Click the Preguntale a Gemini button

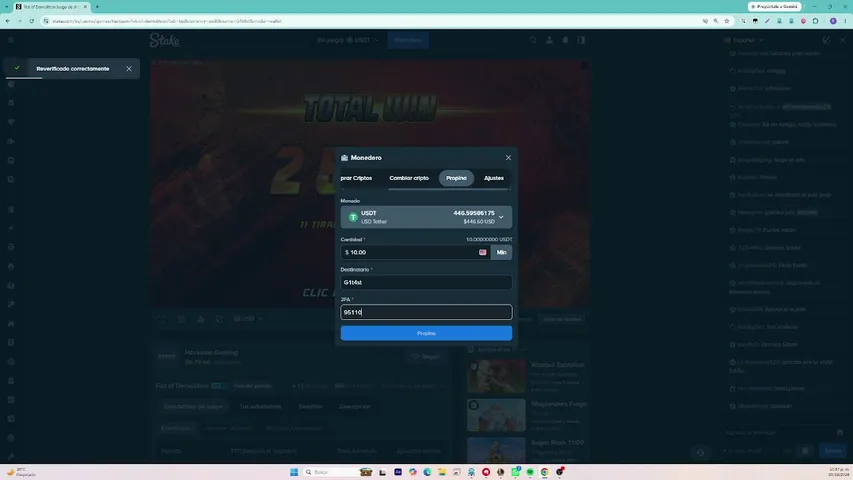point(774,7)
